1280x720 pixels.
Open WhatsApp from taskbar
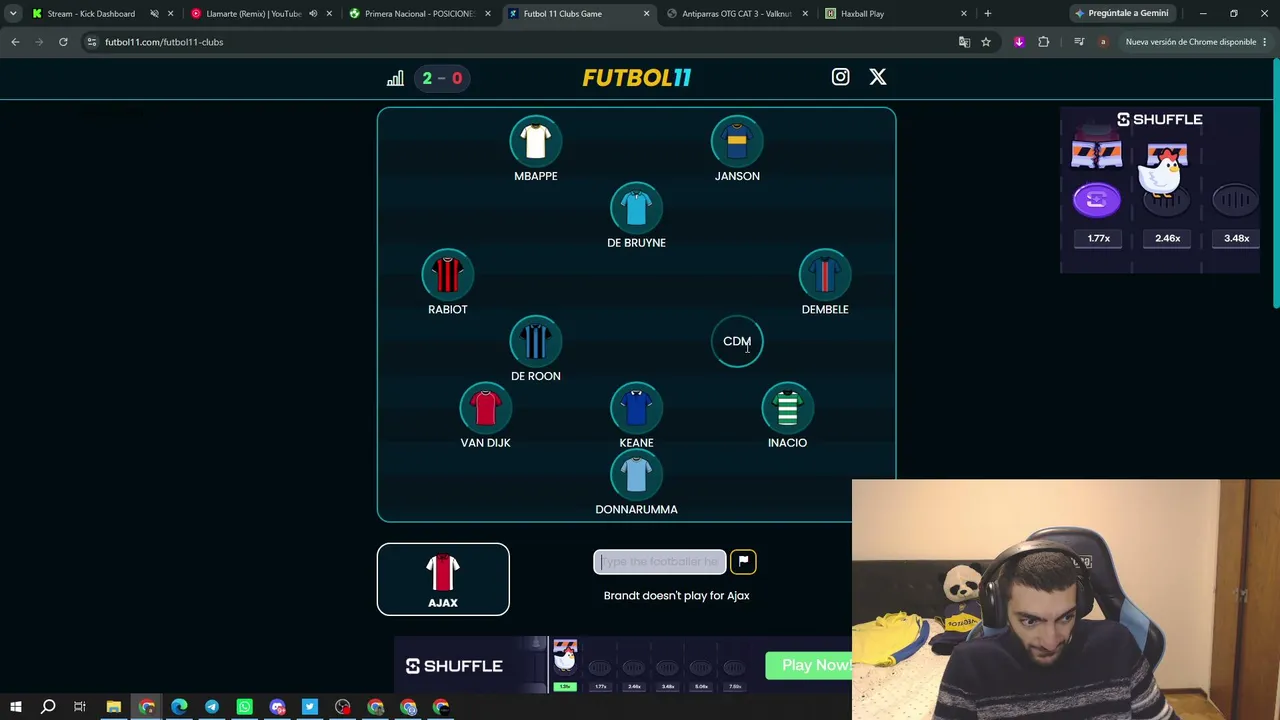[245, 707]
